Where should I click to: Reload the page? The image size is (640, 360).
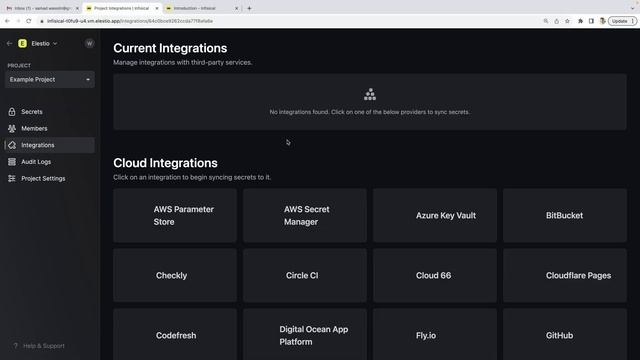[x=29, y=21]
